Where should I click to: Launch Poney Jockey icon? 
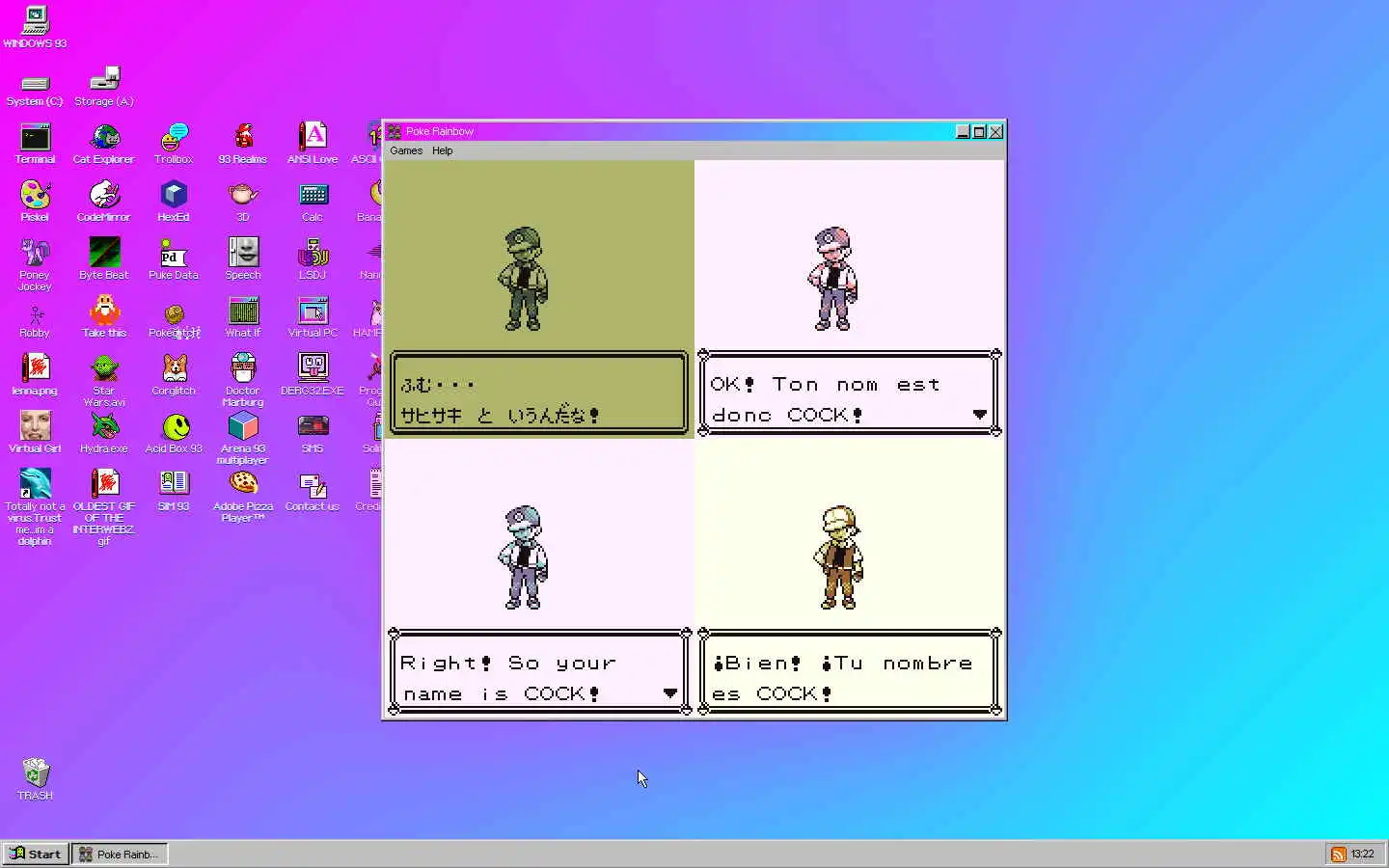(35, 265)
